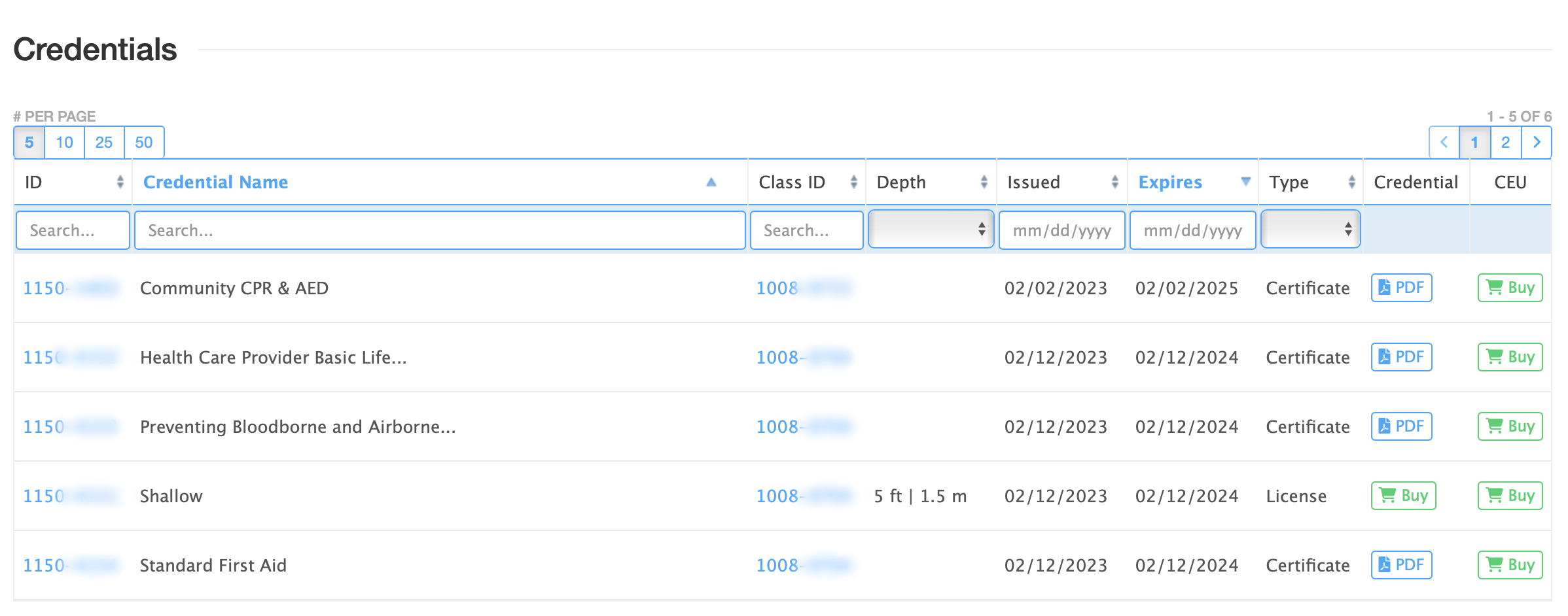Buy CEU for Community CPR & AED
1568x616 pixels.
click(x=1509, y=288)
